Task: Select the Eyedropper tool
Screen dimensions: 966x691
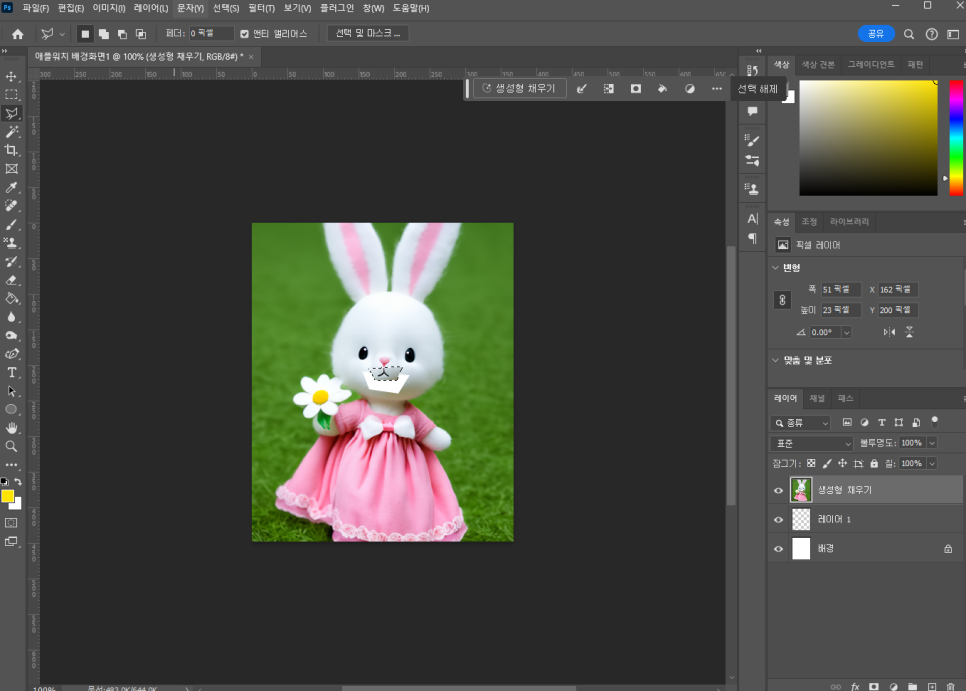Action: pyautogui.click(x=12, y=187)
